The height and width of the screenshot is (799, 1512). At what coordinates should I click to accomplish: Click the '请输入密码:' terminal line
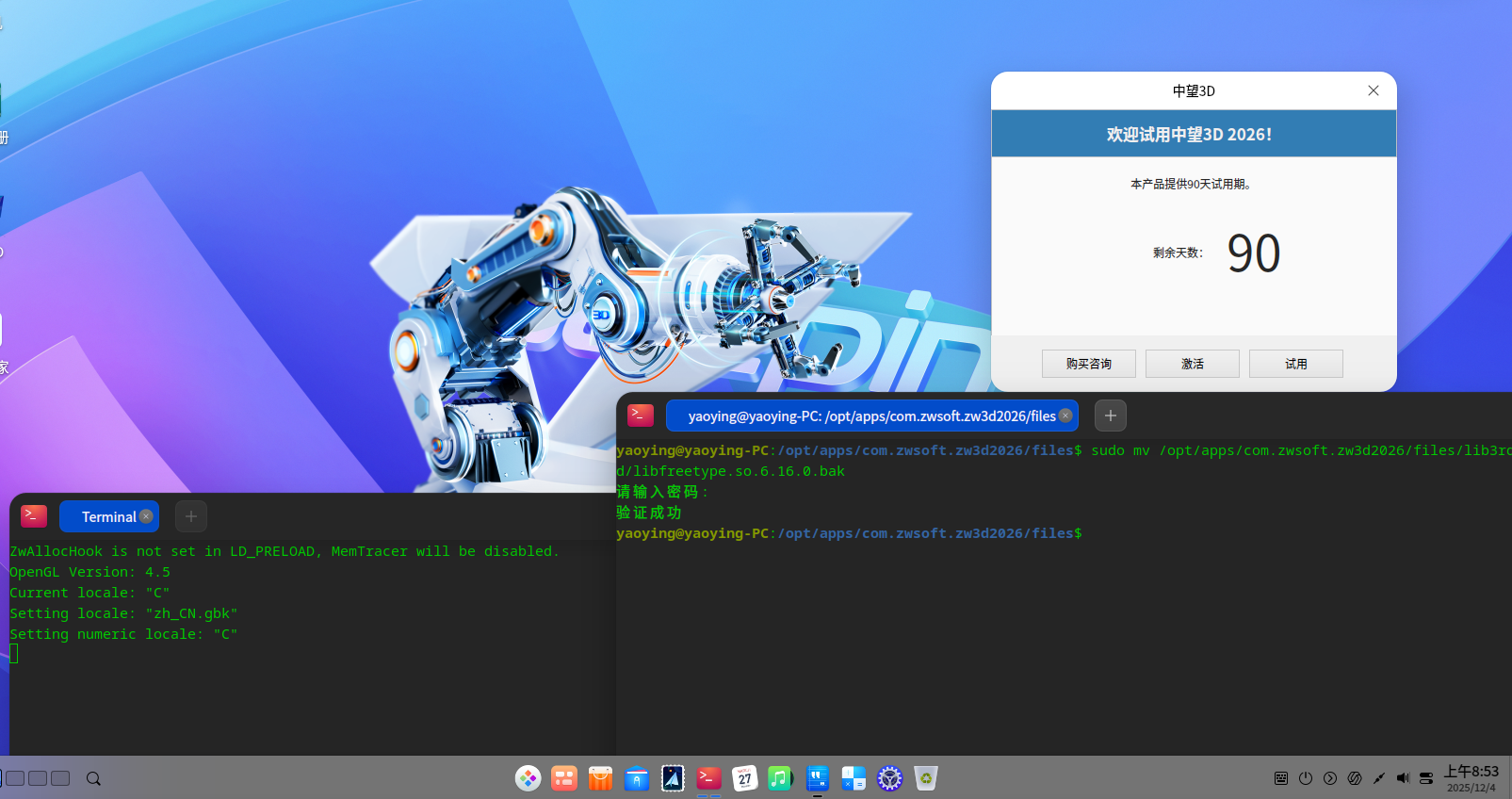[662, 492]
